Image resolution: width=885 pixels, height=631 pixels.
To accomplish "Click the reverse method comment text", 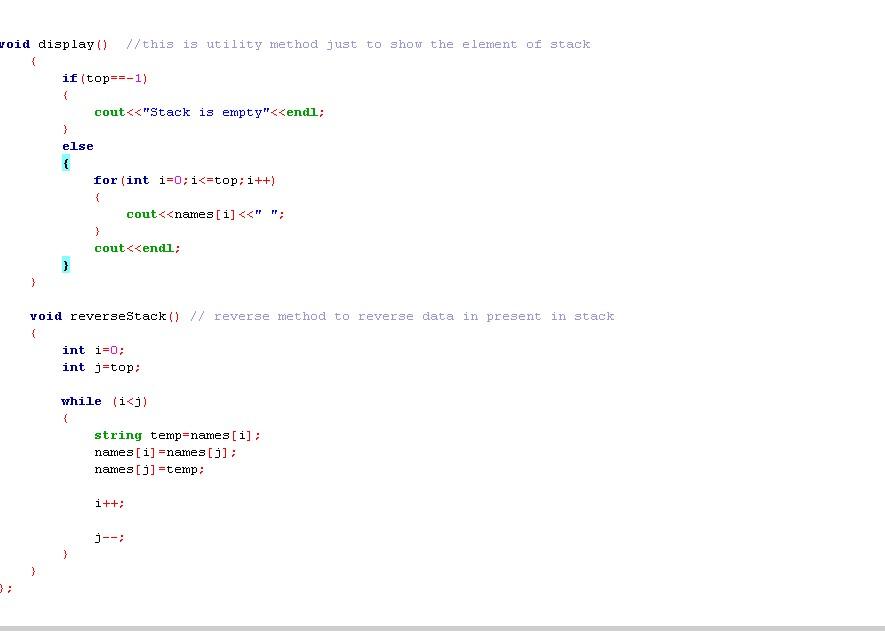I will 400,316.
